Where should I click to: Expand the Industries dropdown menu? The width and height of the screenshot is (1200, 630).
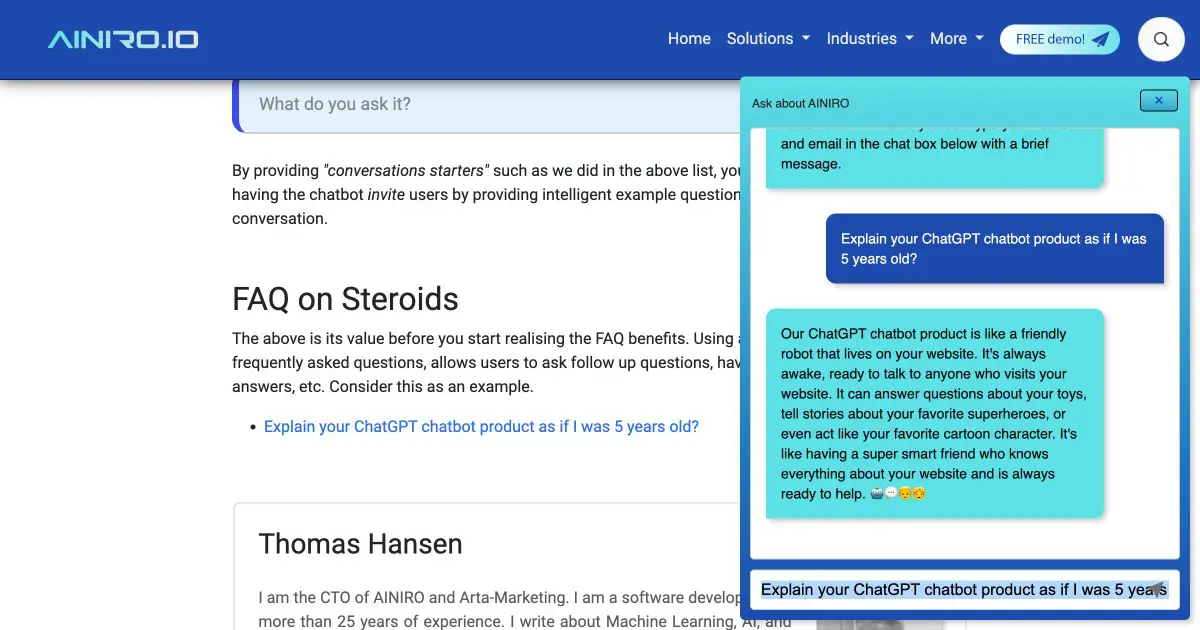(x=870, y=39)
